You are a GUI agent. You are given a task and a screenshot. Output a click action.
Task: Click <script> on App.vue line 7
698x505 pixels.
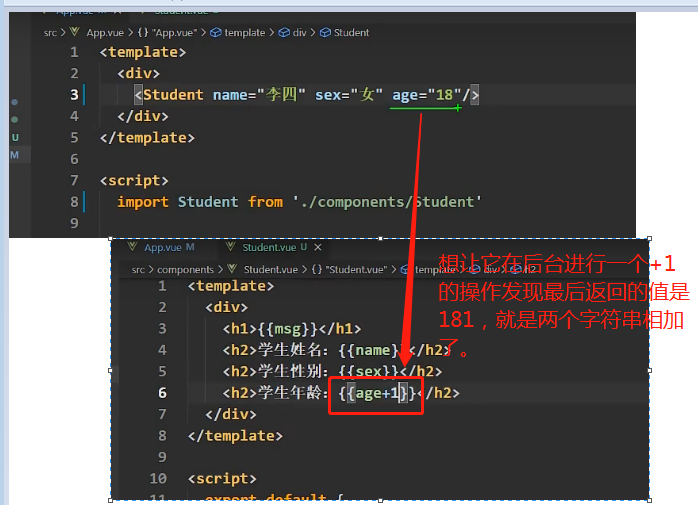coord(134,180)
